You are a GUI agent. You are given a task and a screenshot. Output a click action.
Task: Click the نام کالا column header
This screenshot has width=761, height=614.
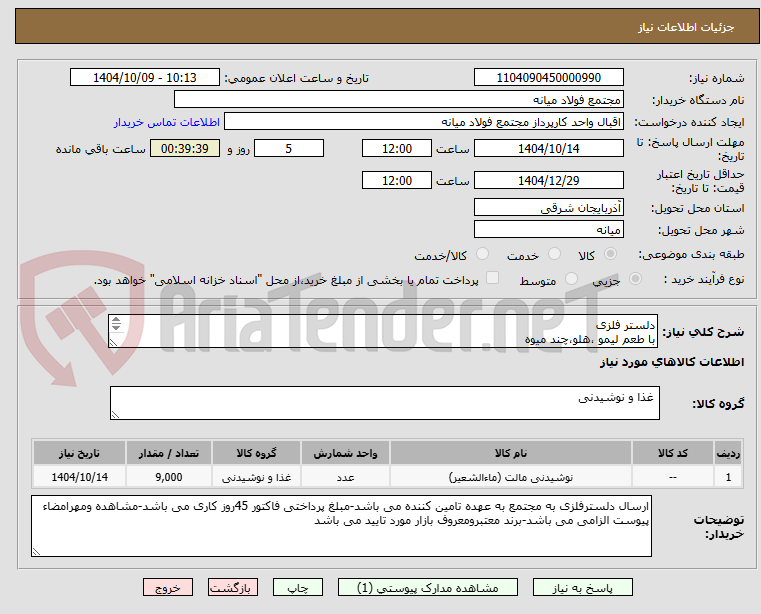coord(511,453)
